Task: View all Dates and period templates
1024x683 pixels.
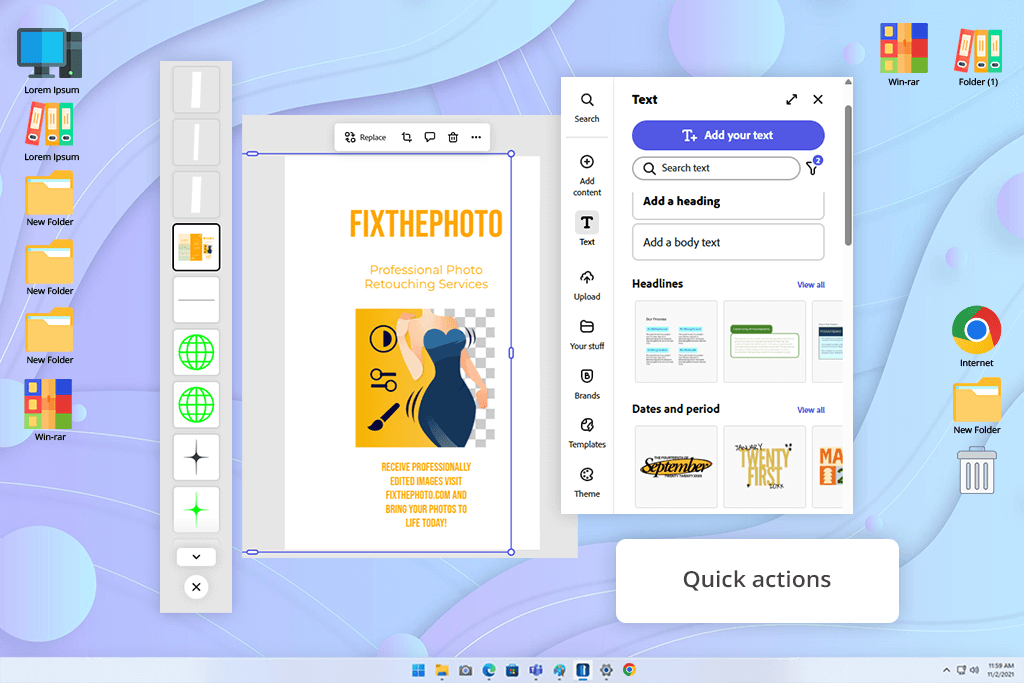Action: pos(810,410)
